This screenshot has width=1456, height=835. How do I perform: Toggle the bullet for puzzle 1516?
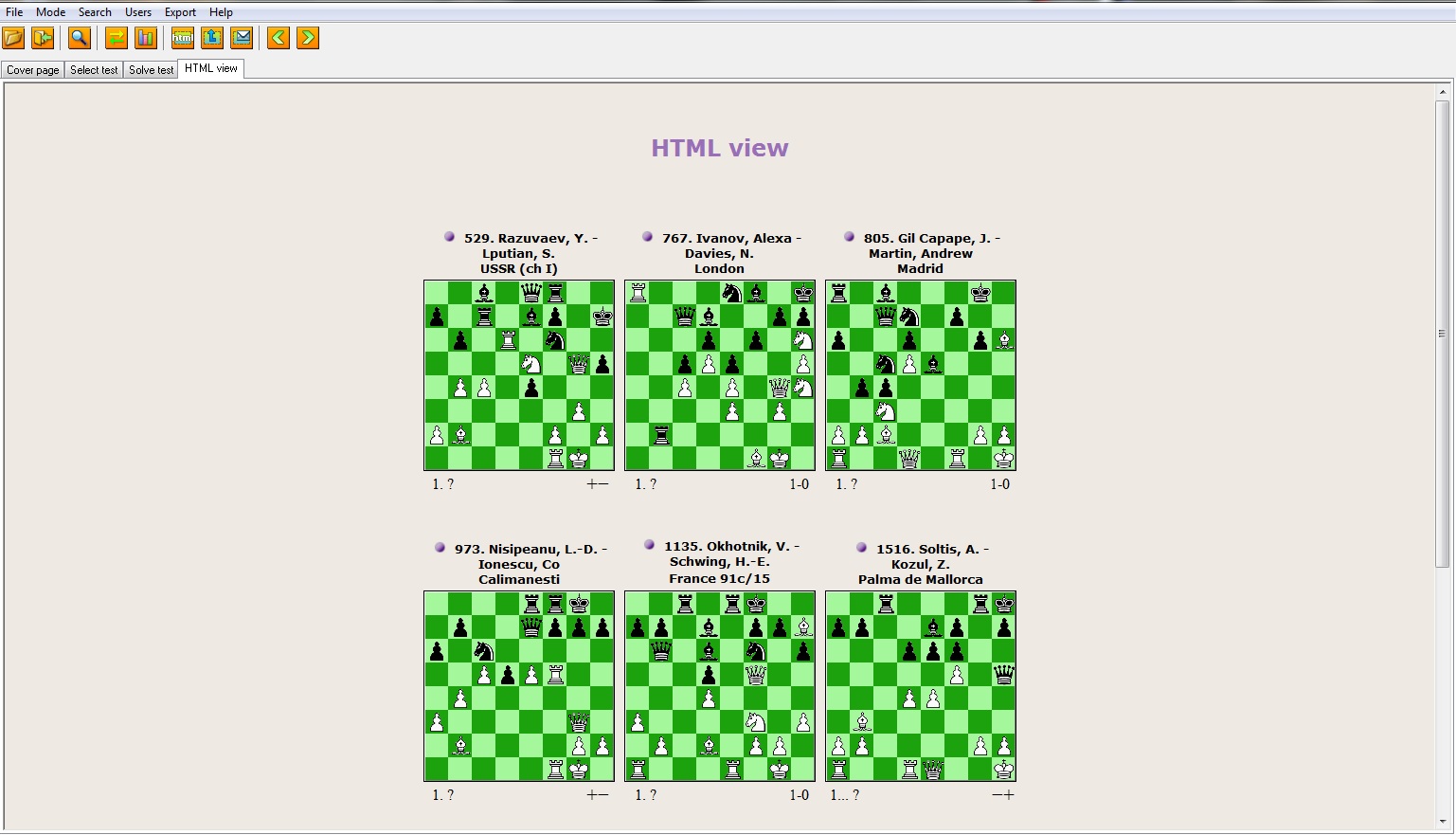[860, 546]
